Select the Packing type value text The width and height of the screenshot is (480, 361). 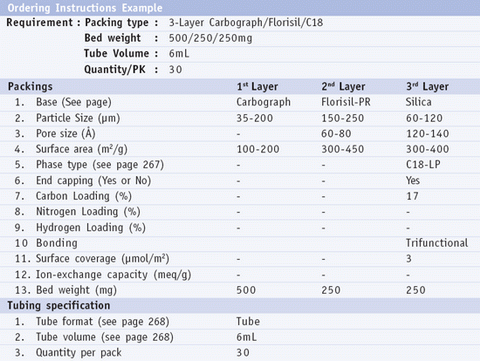(246, 23)
